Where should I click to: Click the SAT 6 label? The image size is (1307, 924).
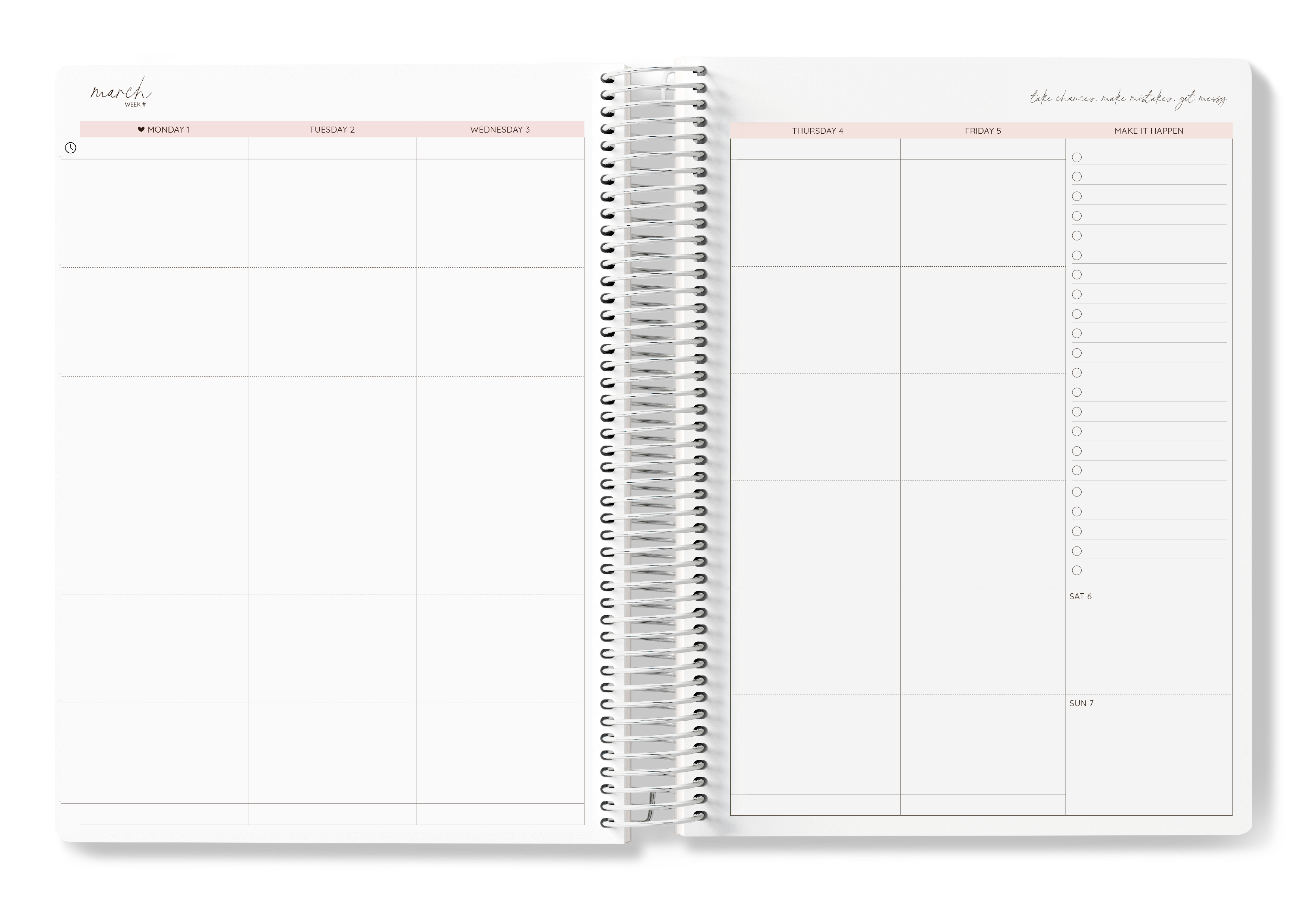[x=1080, y=596]
